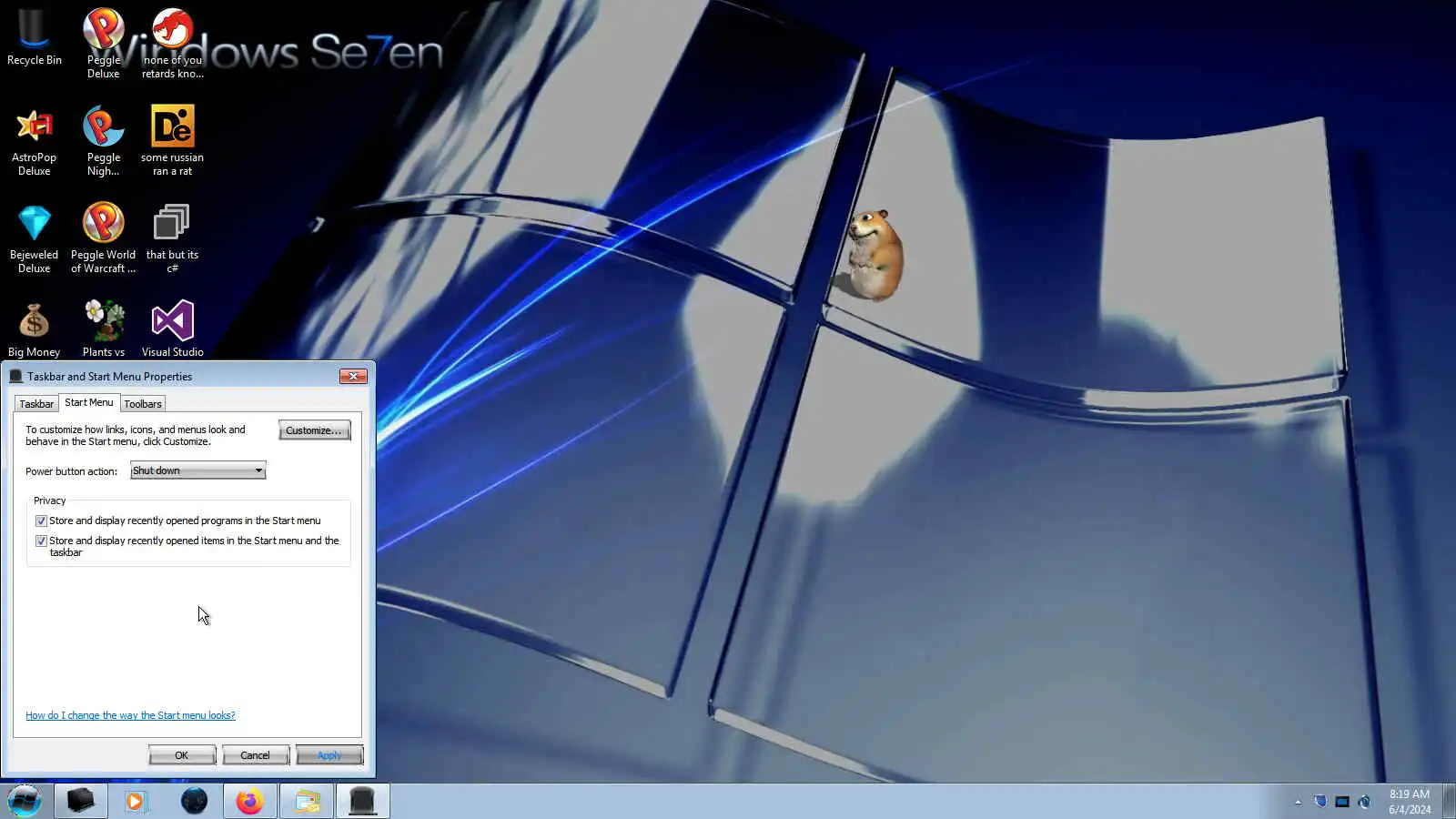Open Windows Explorer from the taskbar
Image resolution: width=1456 pixels, height=819 pixels.
(307, 801)
